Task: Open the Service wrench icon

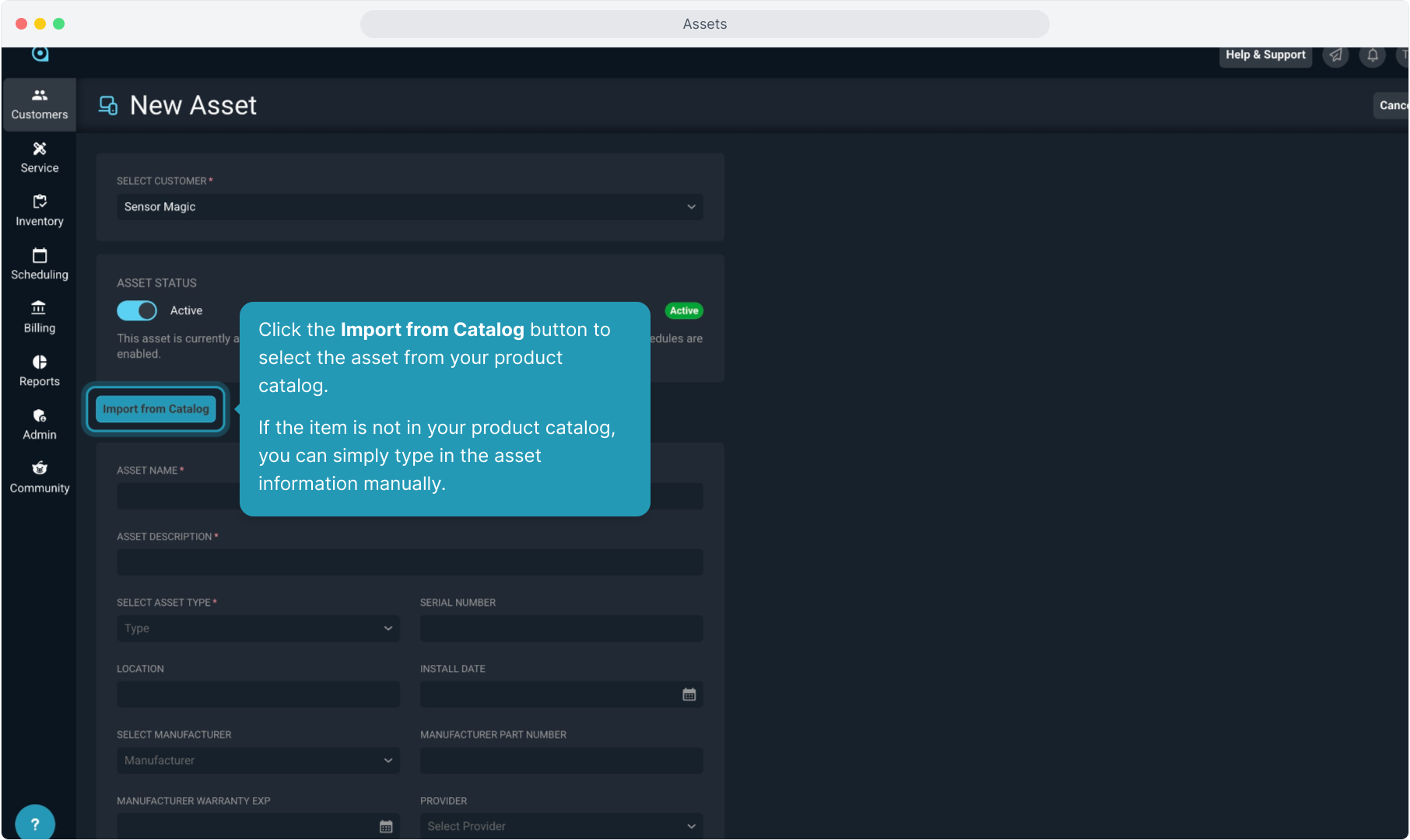Action: tap(39, 157)
